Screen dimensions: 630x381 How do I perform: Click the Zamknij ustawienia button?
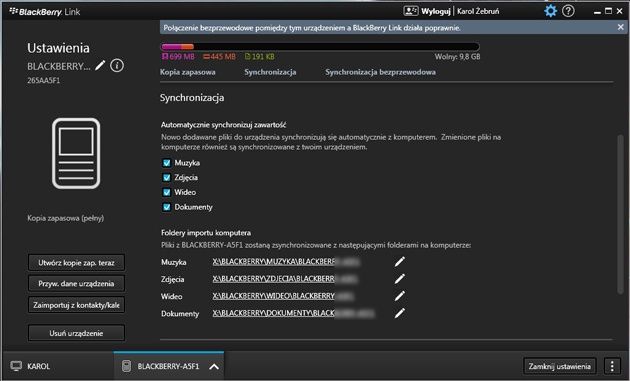pos(560,366)
